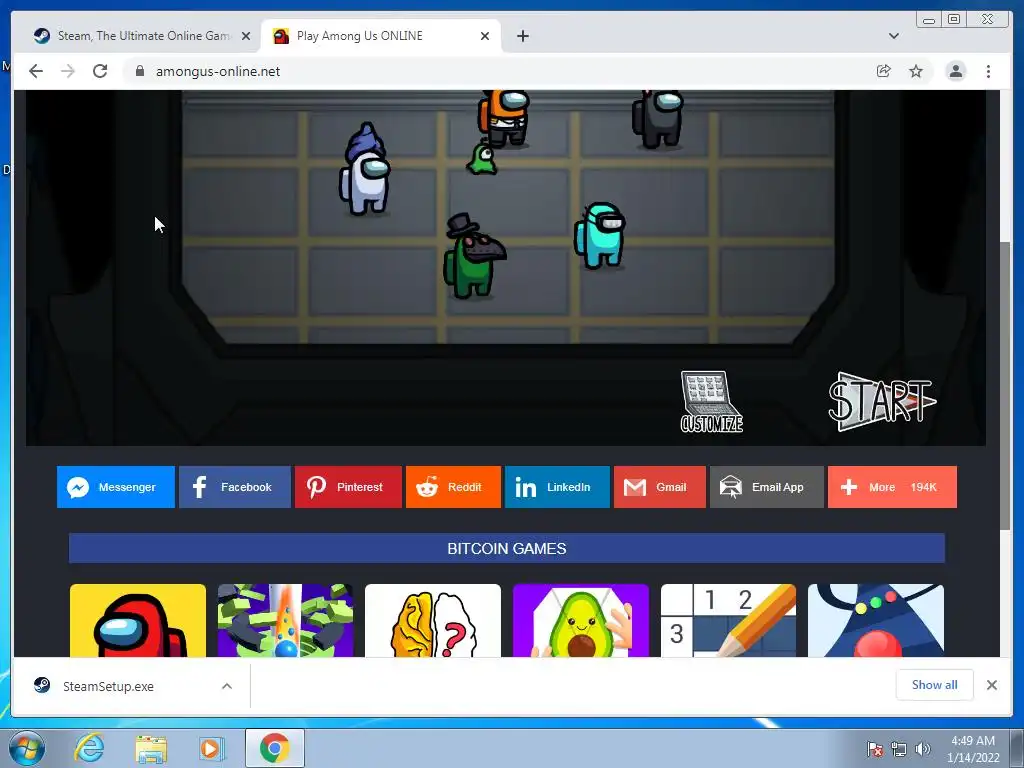Open the red ball slope game thumbnail

click(x=876, y=620)
